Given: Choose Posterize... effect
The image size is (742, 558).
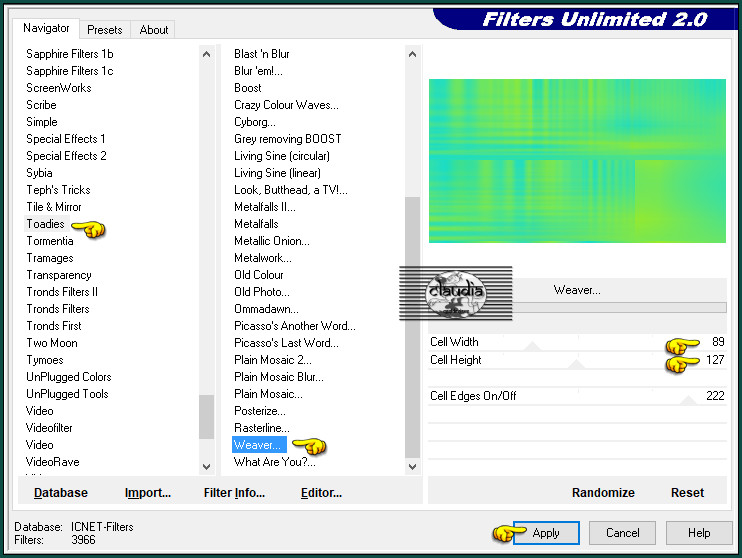Looking at the screenshot, I should click(x=260, y=411).
